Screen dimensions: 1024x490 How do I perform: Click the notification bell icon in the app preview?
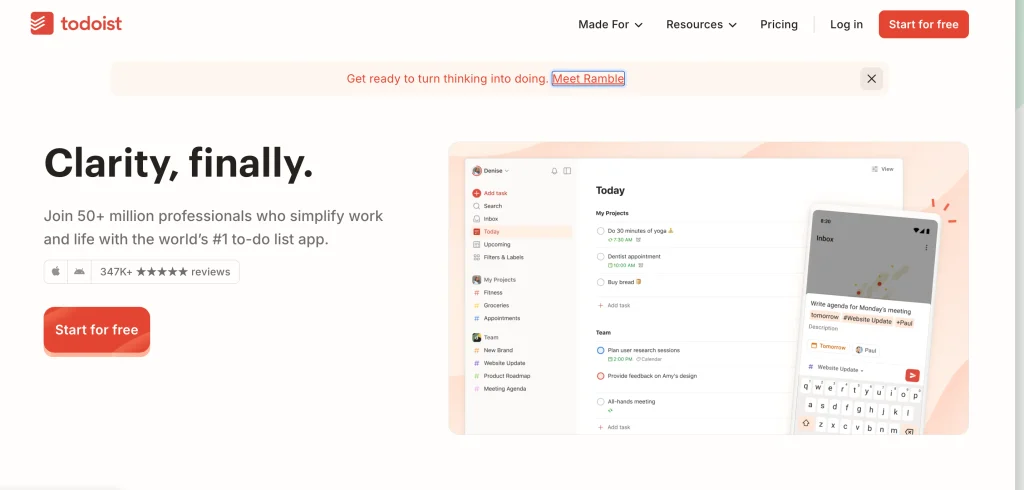pyautogui.click(x=554, y=171)
